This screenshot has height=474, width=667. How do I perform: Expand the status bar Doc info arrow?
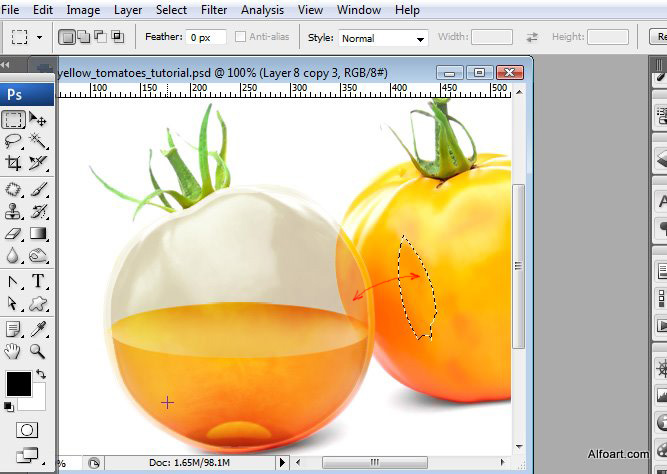pos(282,463)
